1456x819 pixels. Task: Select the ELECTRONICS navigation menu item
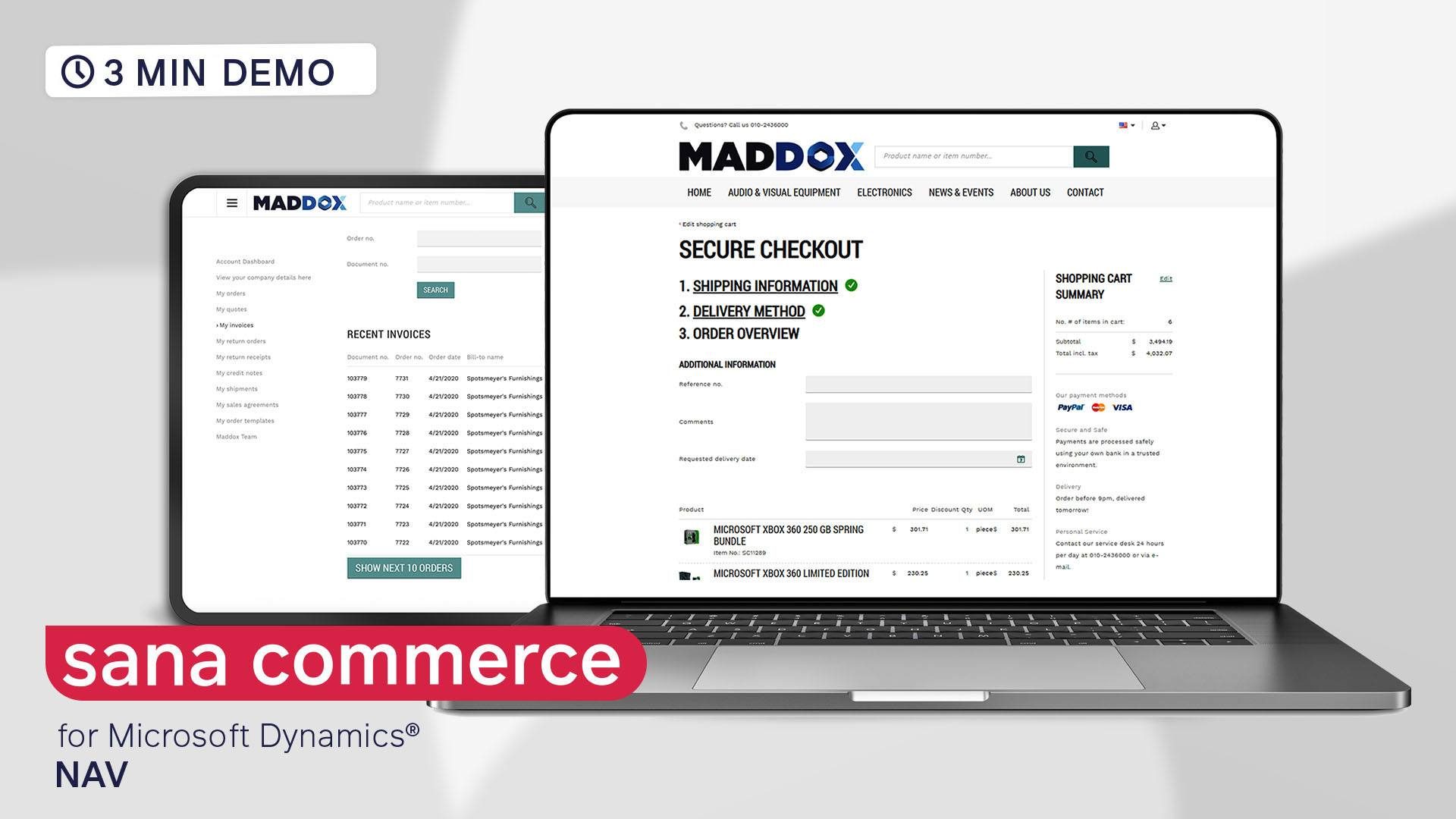pyautogui.click(x=884, y=192)
